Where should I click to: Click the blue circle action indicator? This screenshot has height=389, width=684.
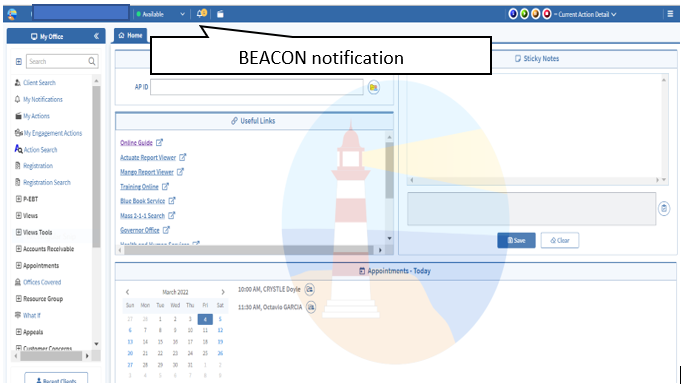(513, 14)
